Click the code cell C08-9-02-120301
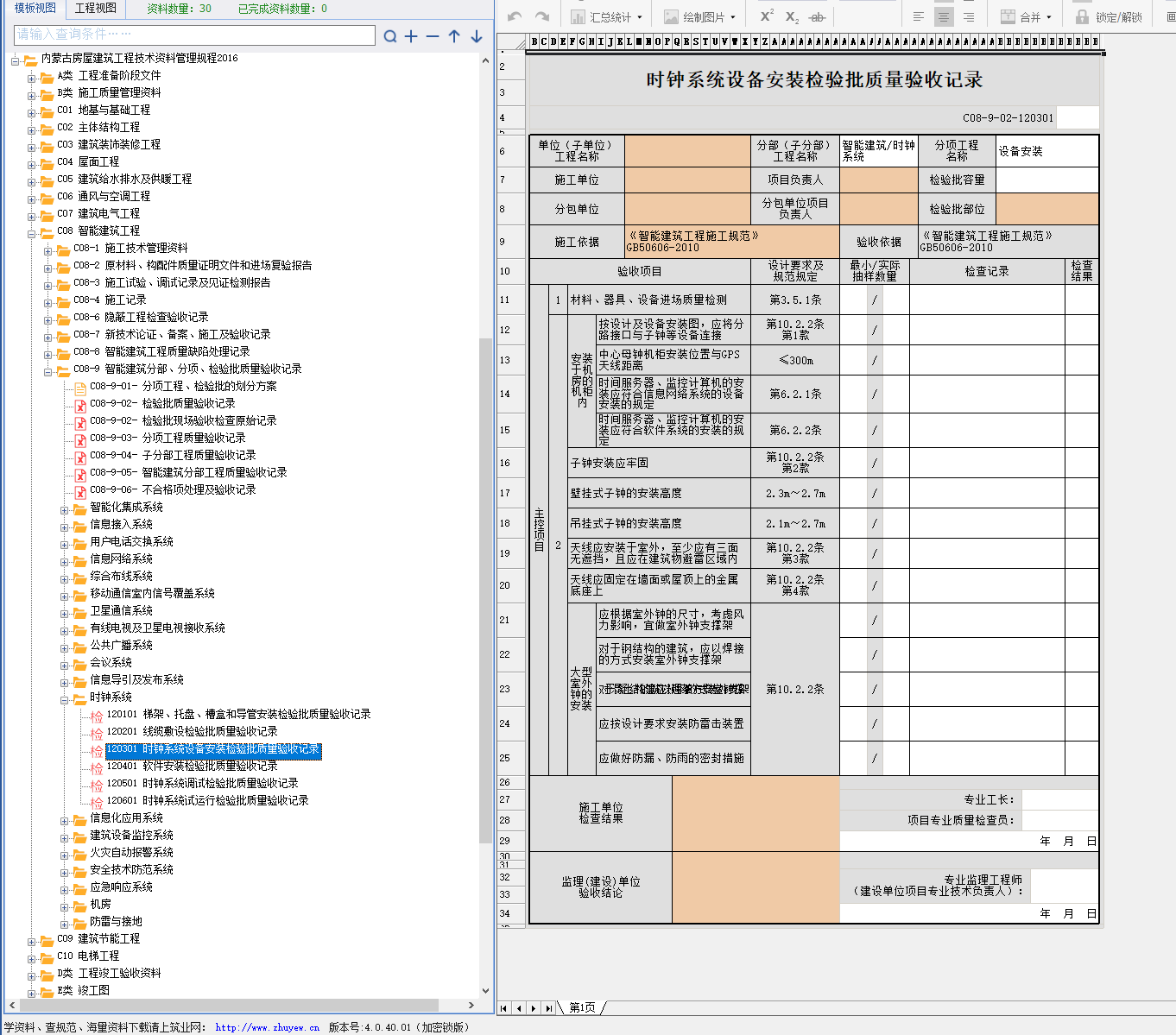Viewport: 1176px width, 1035px height. coord(1008,118)
